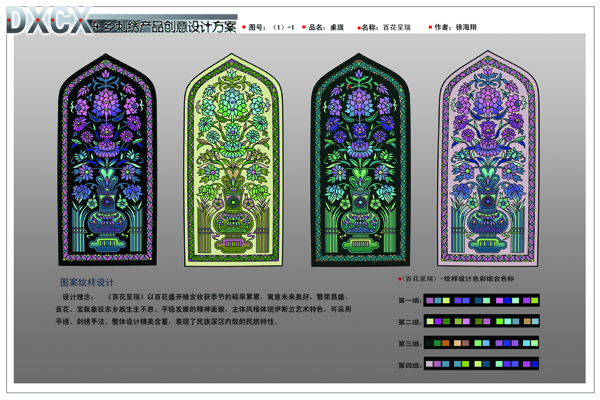Click the 第一组 color group label
The width and height of the screenshot is (600, 400).
pyautogui.click(x=410, y=300)
